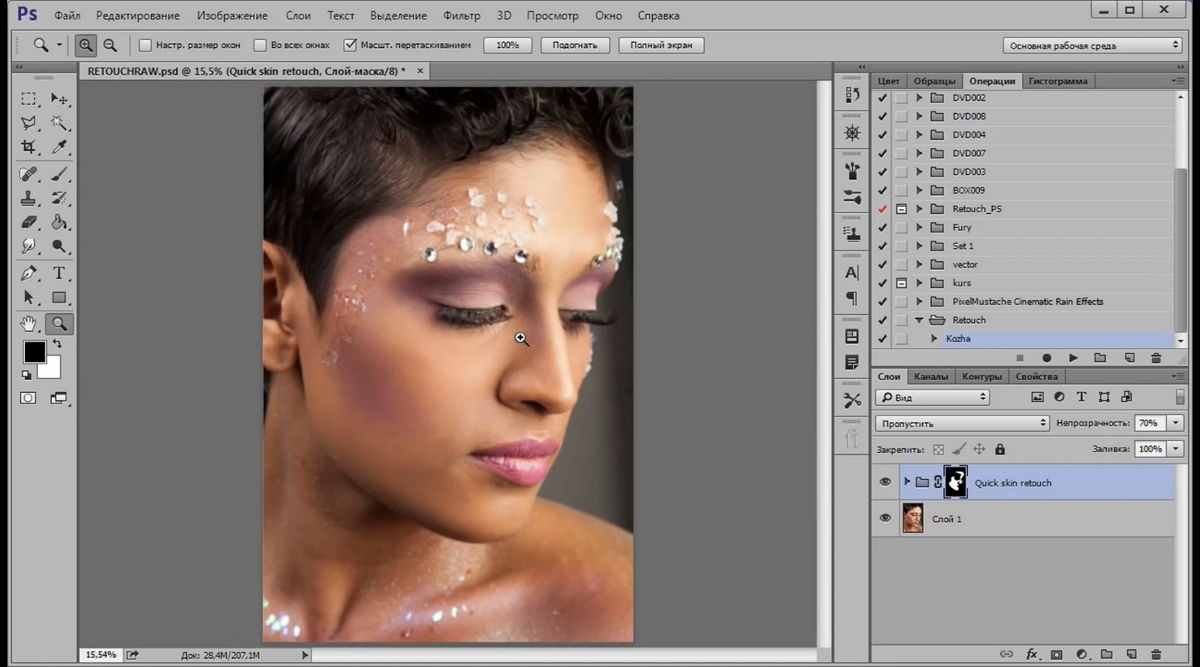The image size is (1200, 667).
Task: Add a layer mask
Action: coord(1056,655)
